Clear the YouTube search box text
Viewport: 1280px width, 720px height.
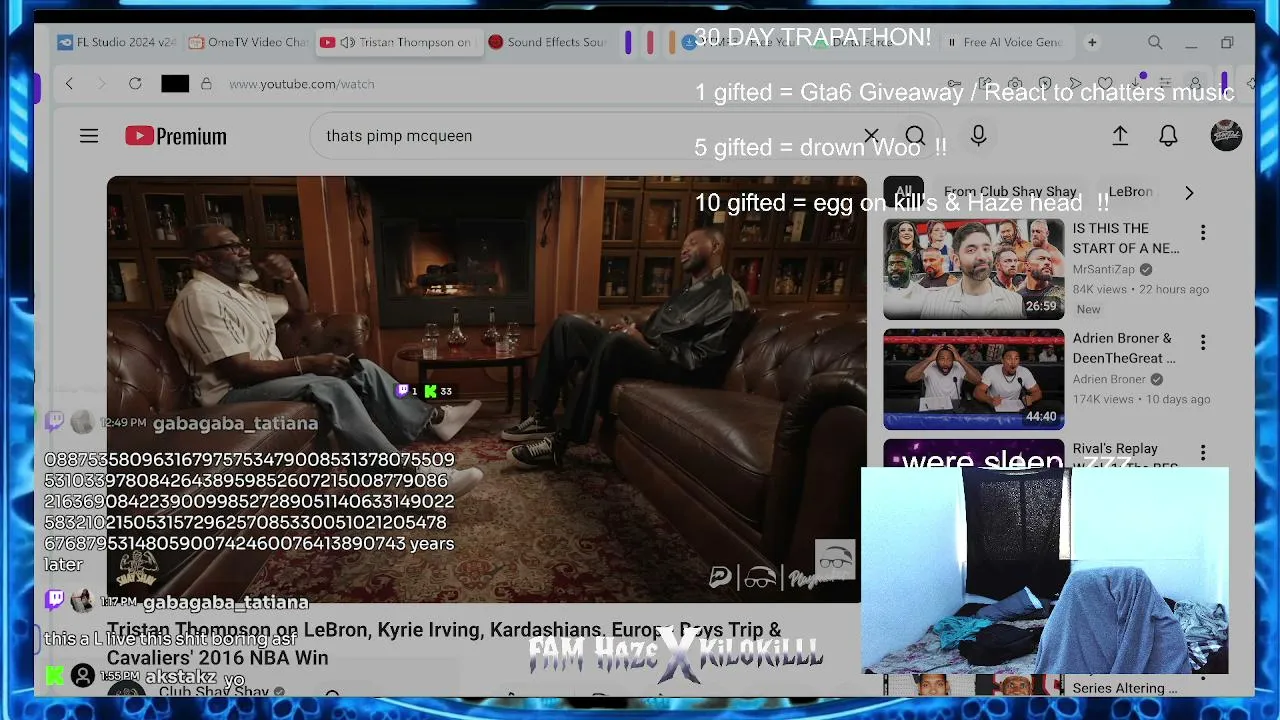pos(871,136)
